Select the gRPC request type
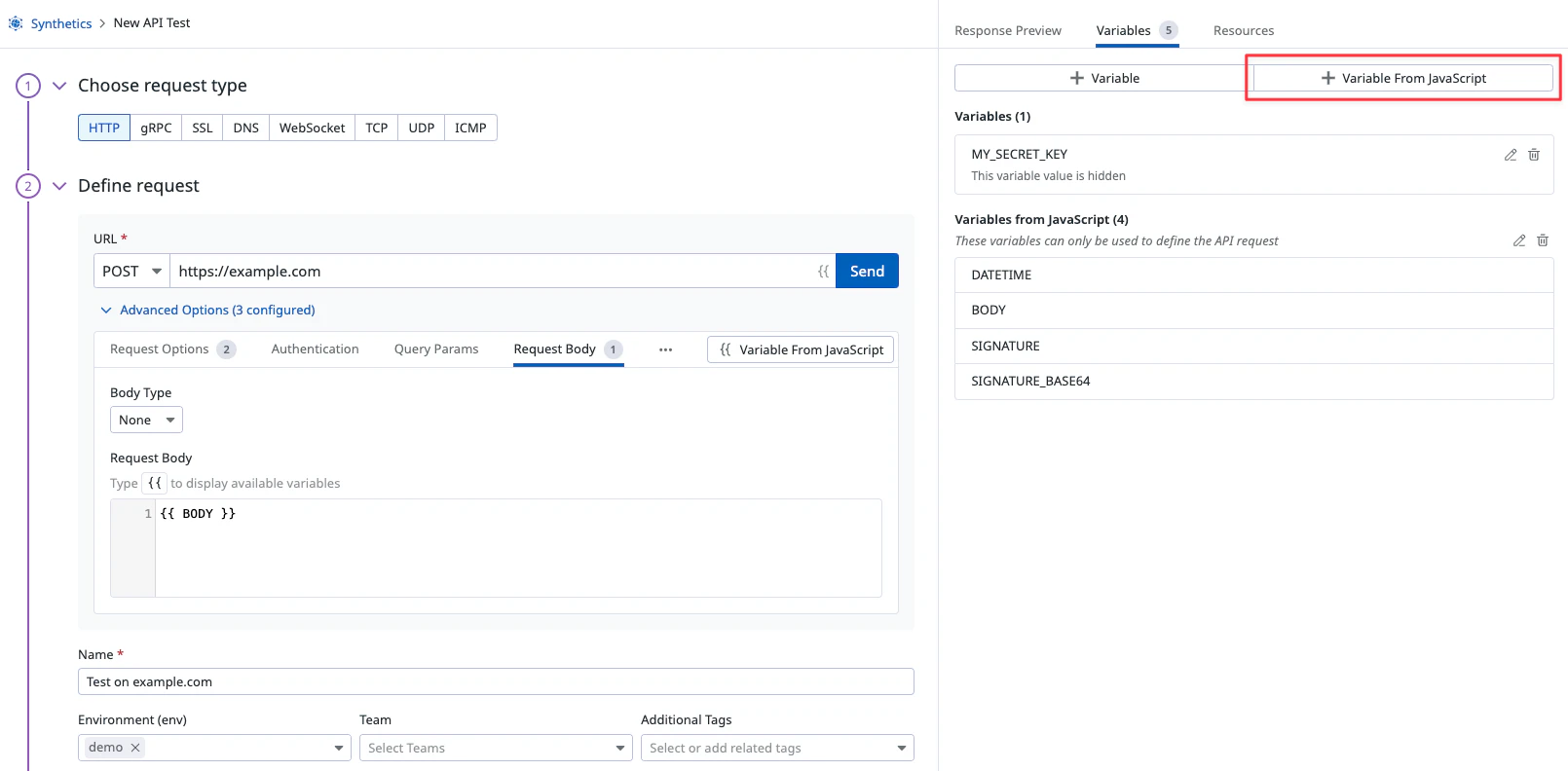 click(156, 128)
